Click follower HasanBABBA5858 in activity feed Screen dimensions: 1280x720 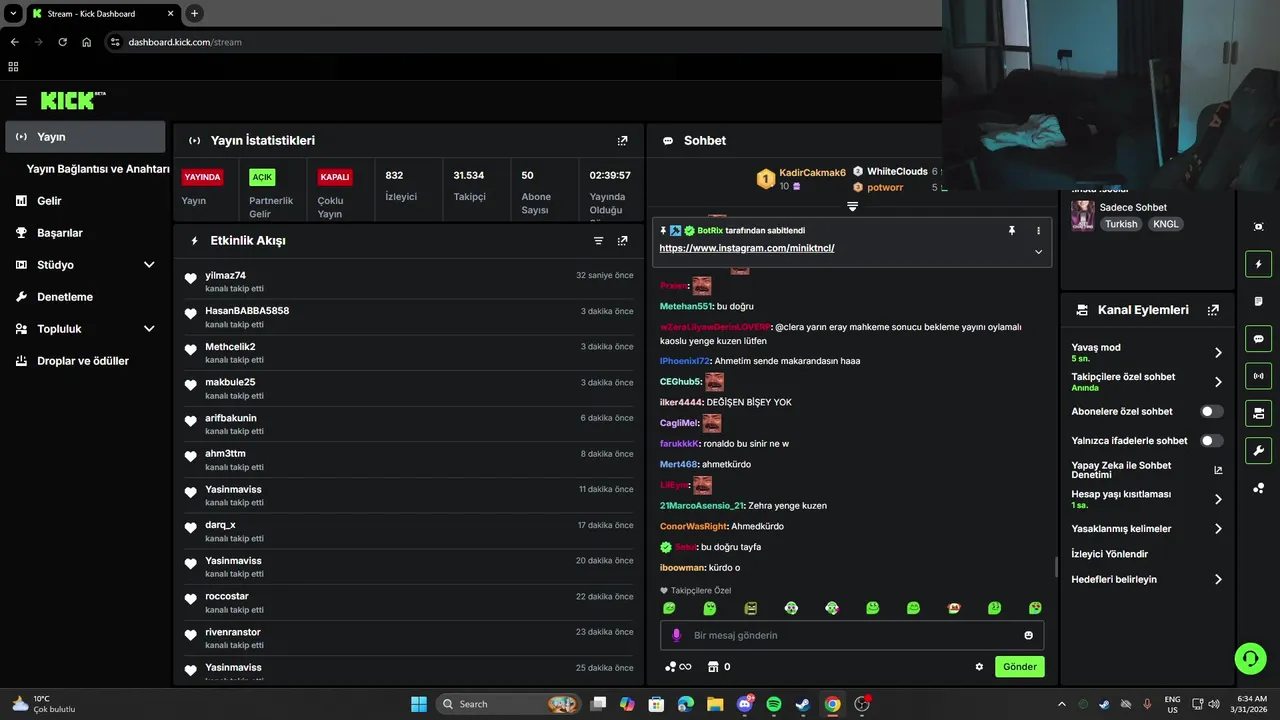coord(247,311)
